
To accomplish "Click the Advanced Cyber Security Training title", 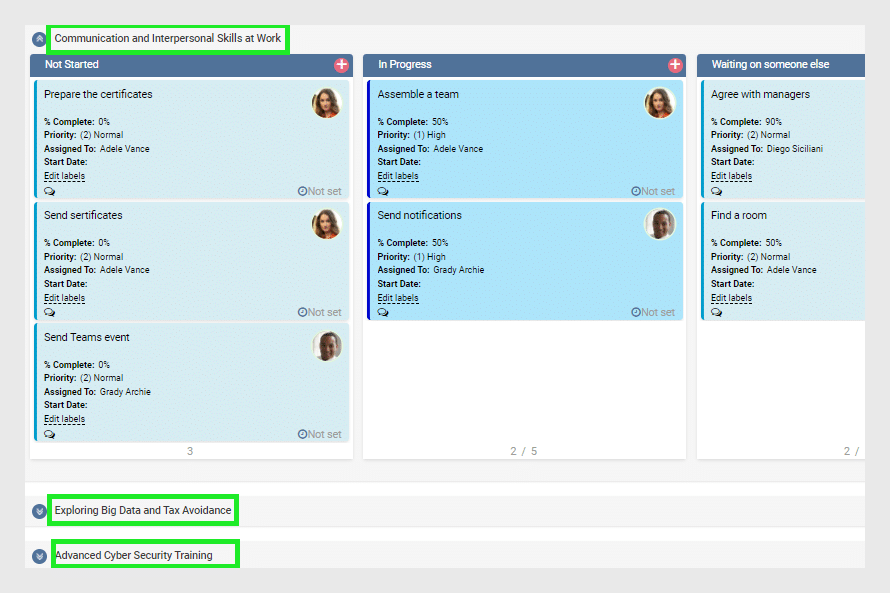I will click(134, 555).
